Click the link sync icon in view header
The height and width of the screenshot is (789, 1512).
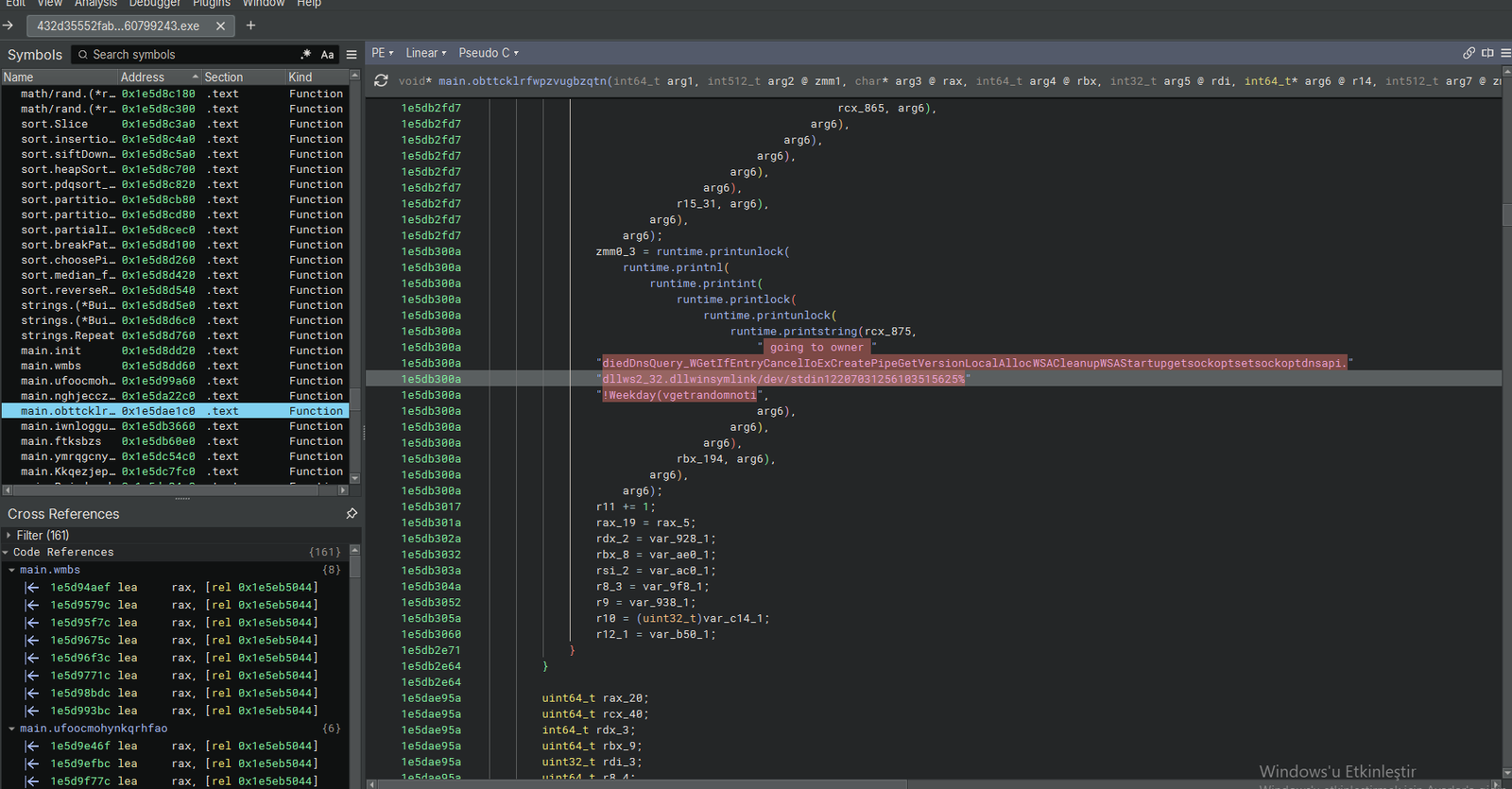pyautogui.click(x=1469, y=53)
